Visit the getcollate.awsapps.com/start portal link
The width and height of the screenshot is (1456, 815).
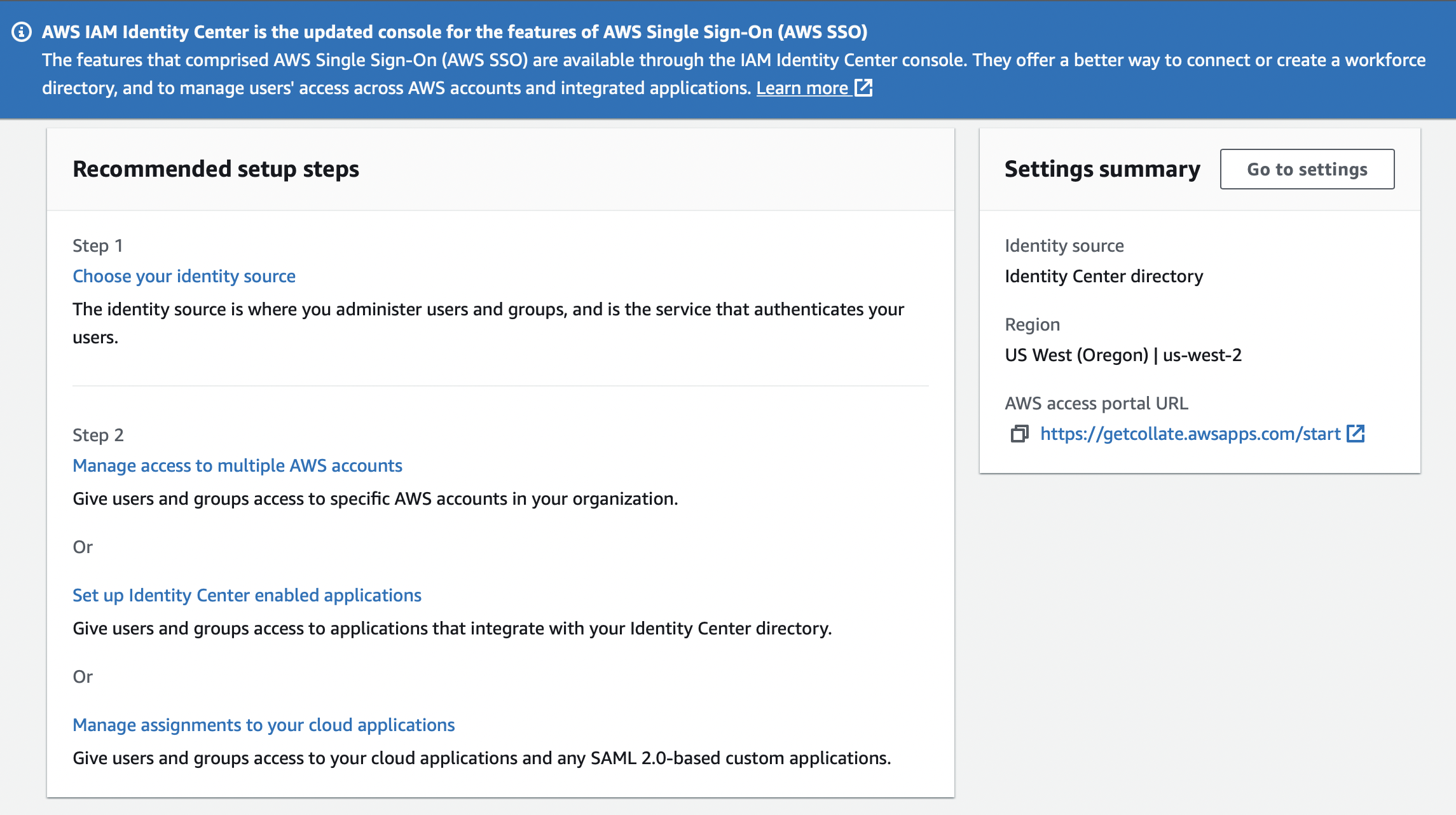coord(1190,434)
